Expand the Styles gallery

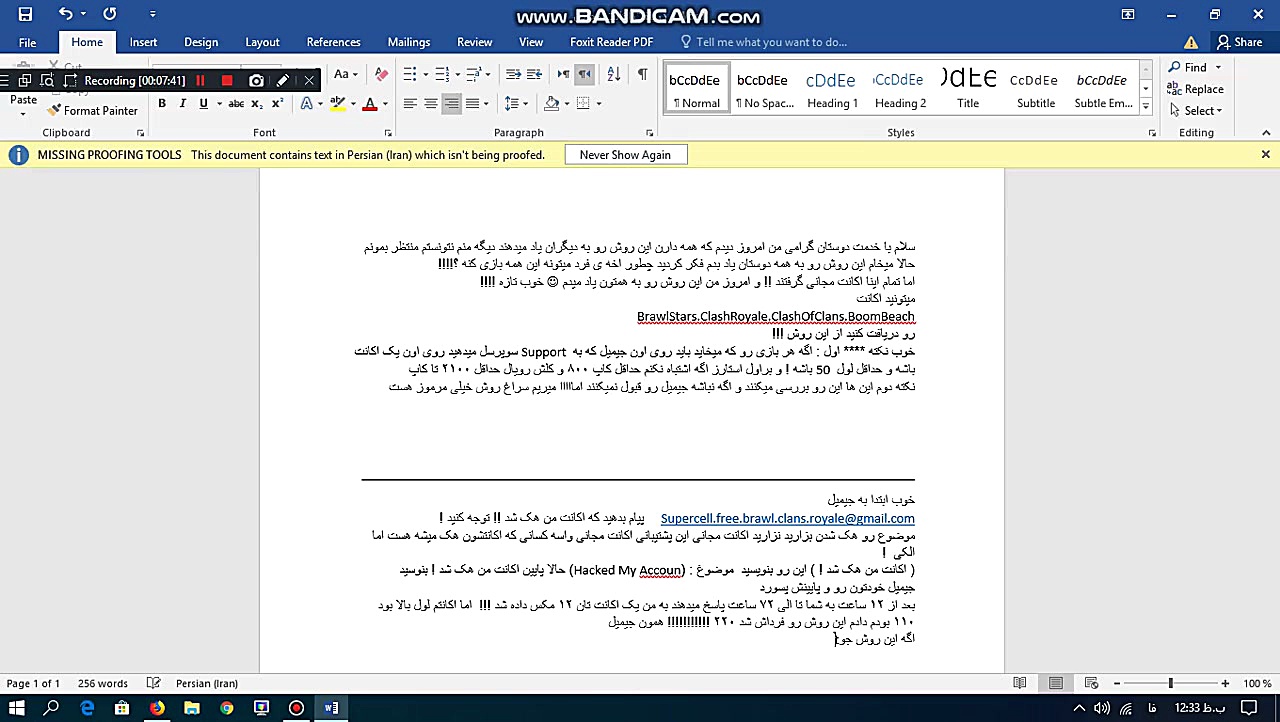tap(1145, 106)
